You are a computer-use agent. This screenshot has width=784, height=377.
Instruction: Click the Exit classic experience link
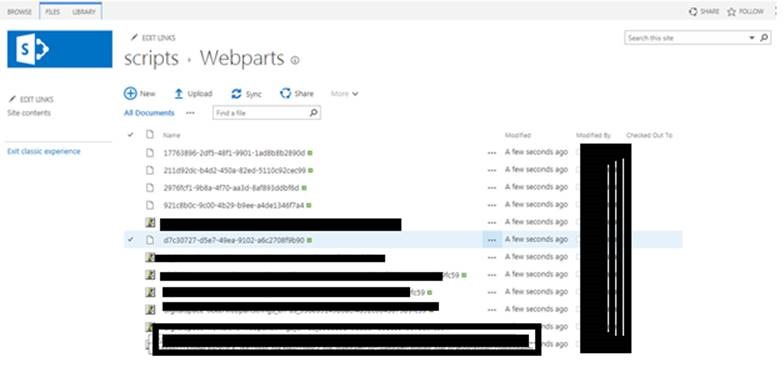click(44, 151)
